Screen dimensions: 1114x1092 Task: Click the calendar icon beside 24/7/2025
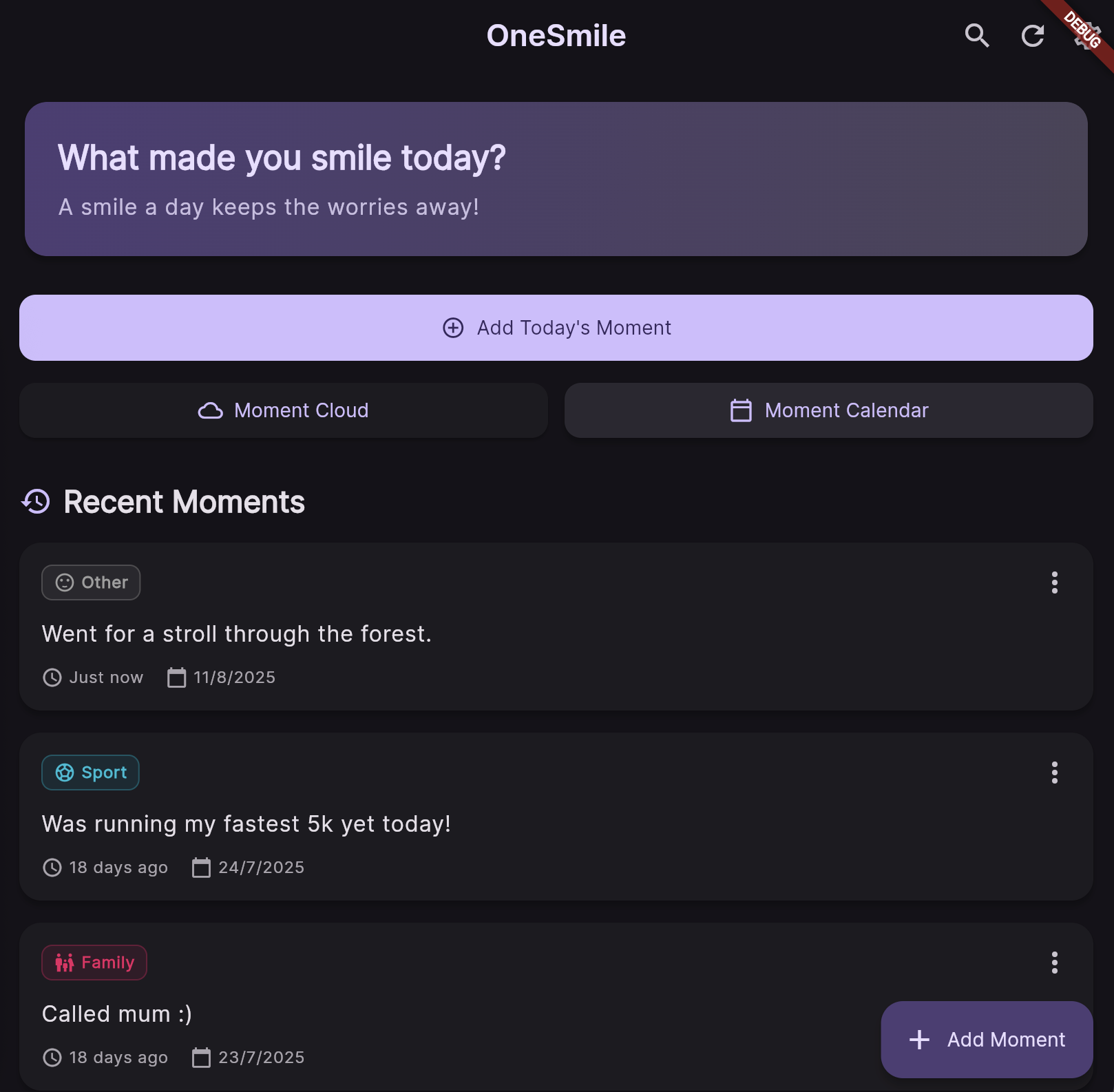coord(202,868)
